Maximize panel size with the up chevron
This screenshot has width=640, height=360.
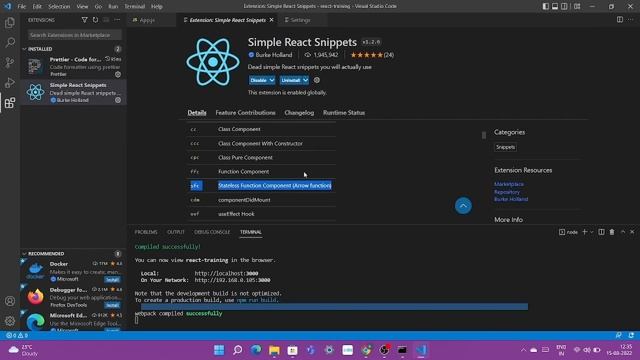tap(623, 232)
